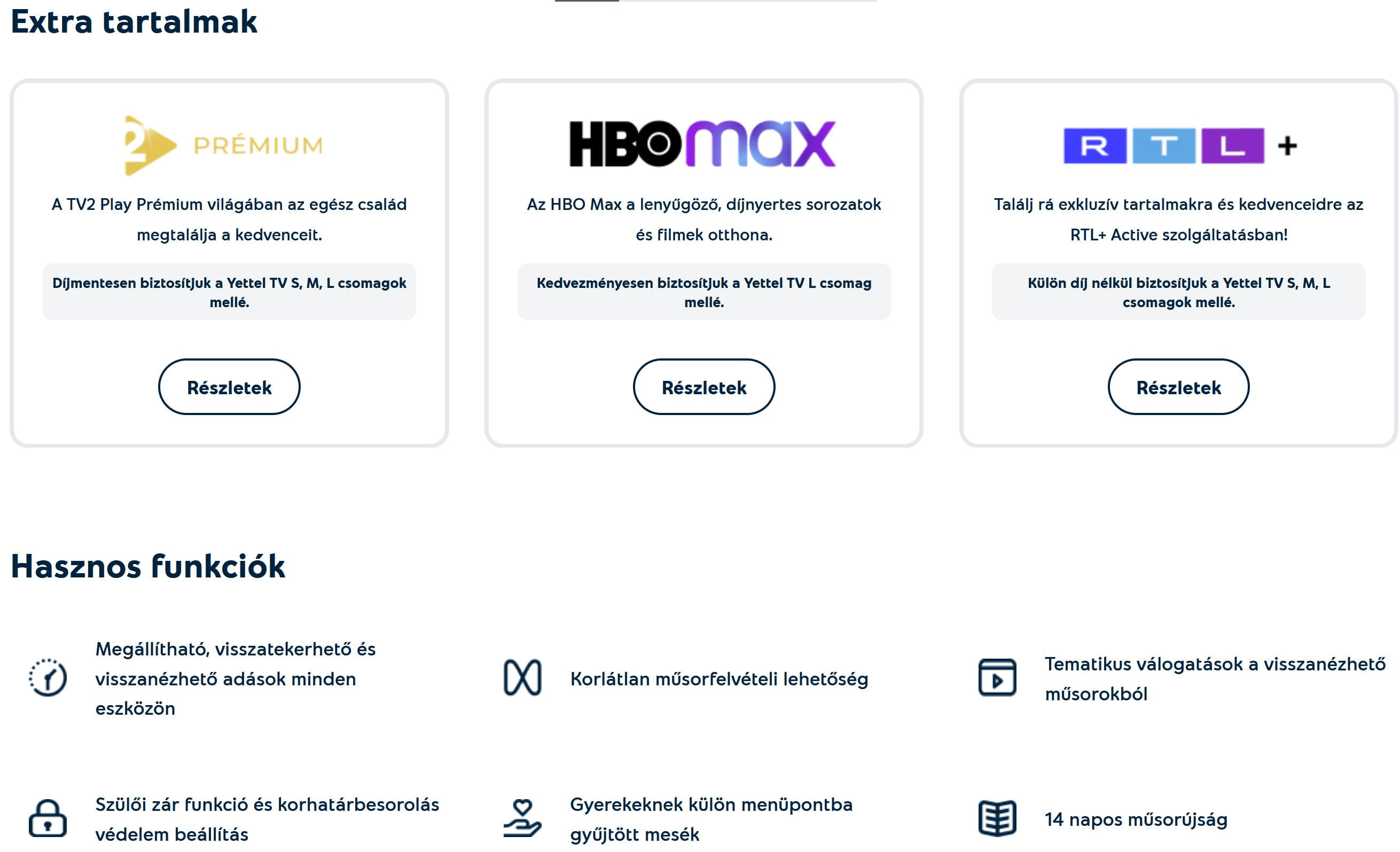Click the infinity unlimited recording icon
1400x852 pixels.
tap(522, 677)
